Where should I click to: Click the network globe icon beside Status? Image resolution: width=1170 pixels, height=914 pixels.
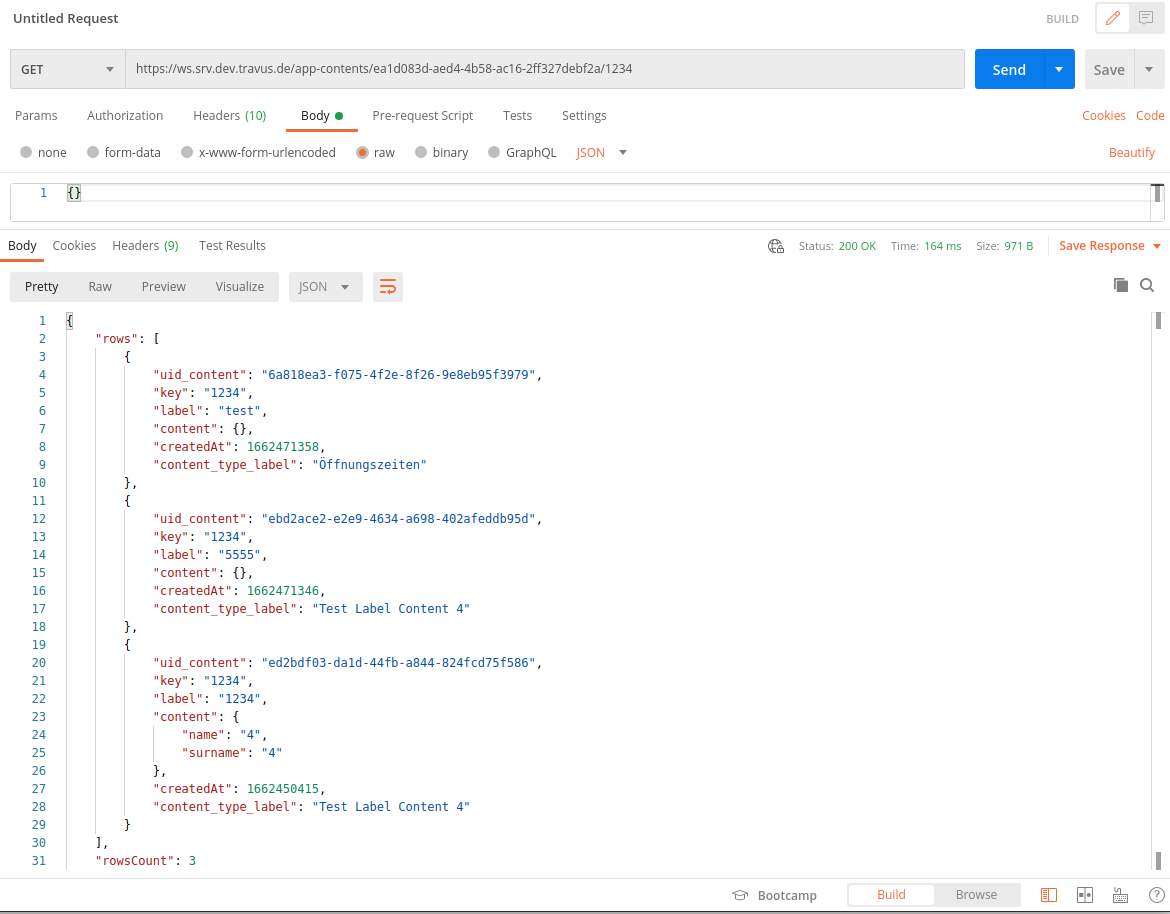click(x=776, y=246)
